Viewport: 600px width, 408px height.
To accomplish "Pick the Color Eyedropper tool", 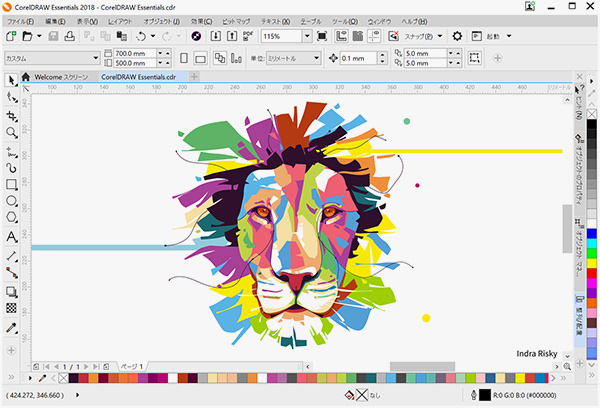I will point(11,327).
